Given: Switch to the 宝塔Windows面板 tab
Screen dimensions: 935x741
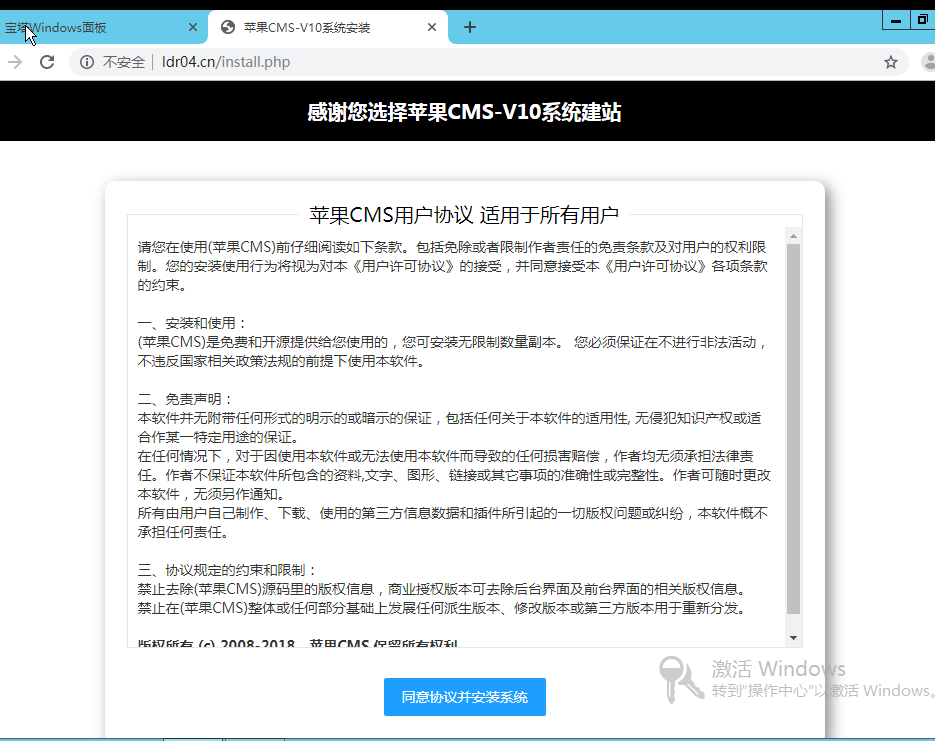Looking at the screenshot, I should [101, 27].
